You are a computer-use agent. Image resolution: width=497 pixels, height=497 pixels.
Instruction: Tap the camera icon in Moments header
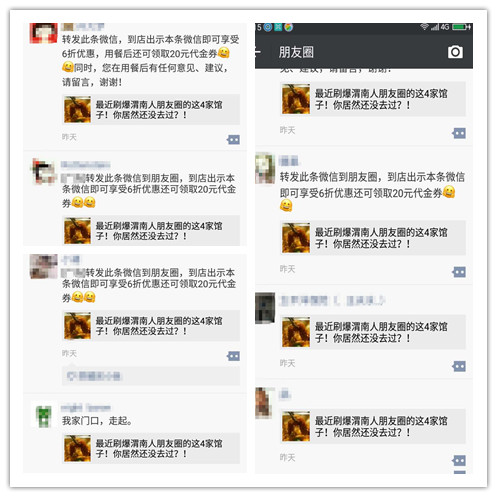[x=455, y=52]
